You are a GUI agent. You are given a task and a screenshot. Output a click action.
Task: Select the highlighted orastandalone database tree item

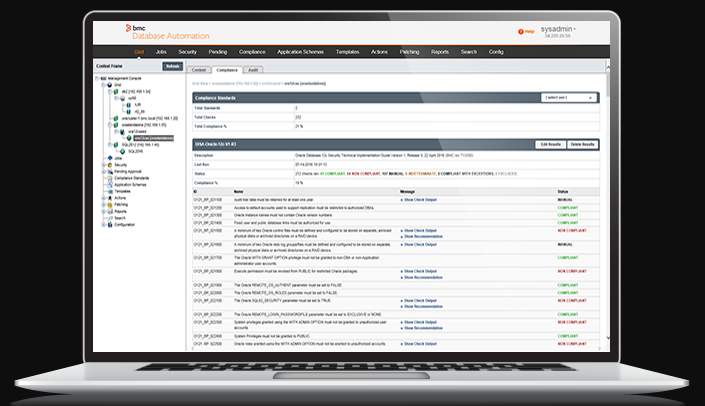tap(154, 138)
